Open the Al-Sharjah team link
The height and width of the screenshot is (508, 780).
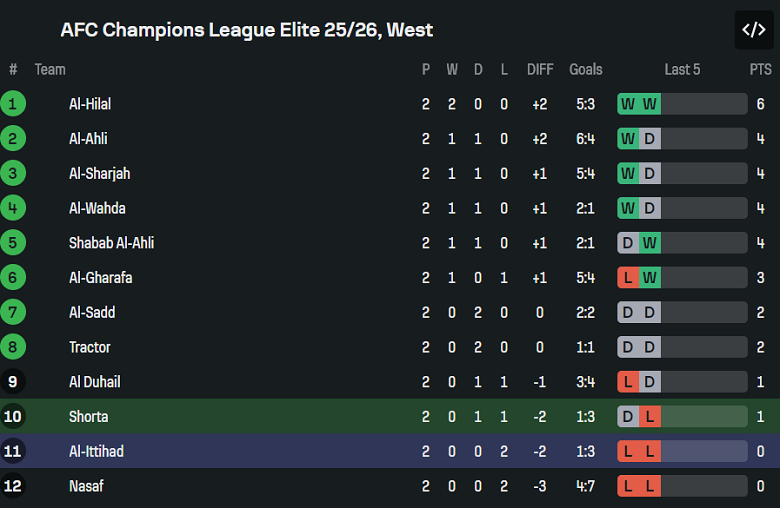(99, 173)
